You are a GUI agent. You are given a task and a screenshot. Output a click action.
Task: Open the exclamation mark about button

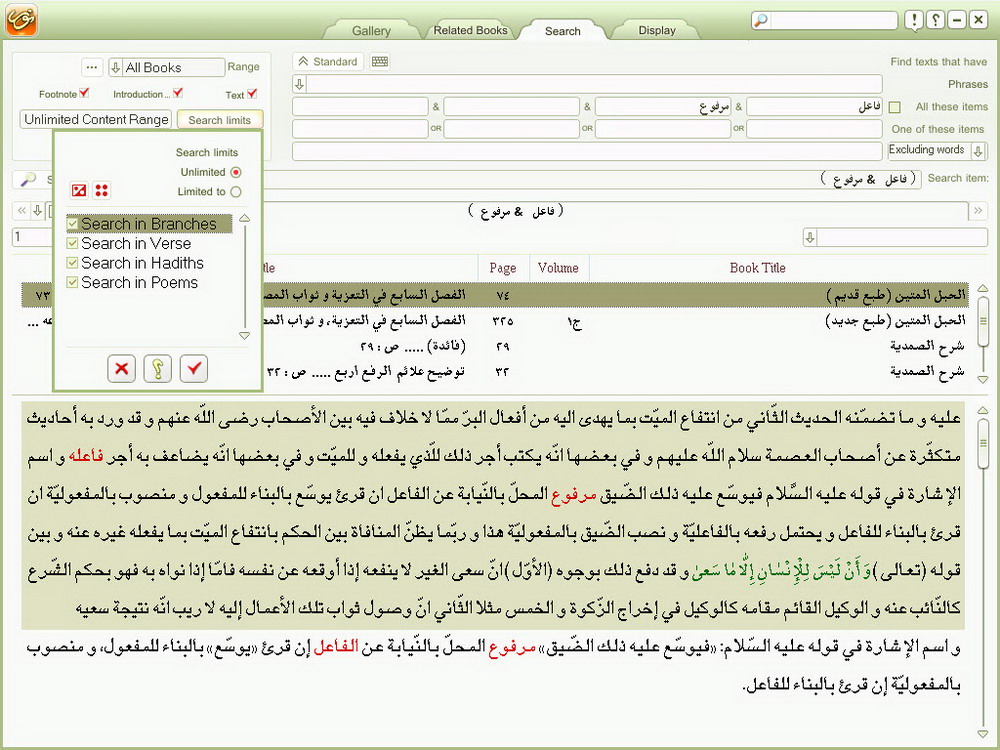pos(914,20)
